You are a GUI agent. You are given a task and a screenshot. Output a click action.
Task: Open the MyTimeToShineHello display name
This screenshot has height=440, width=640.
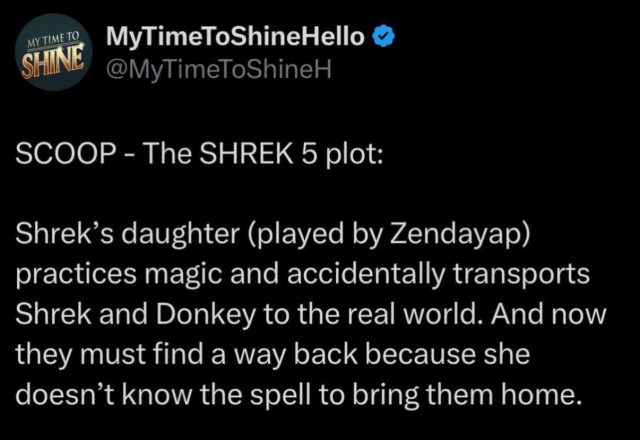[x=235, y=36]
